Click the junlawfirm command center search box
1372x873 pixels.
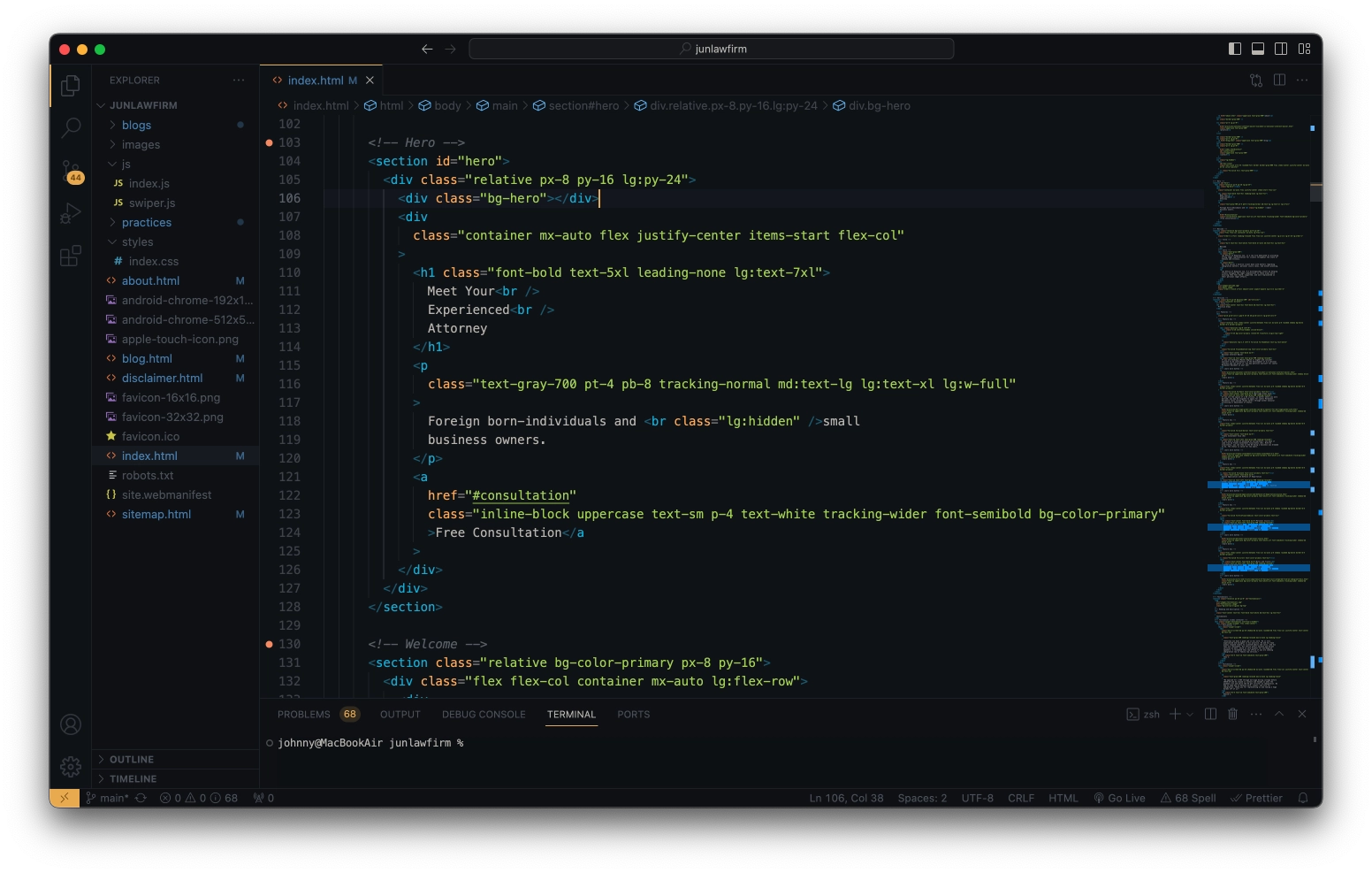712,49
